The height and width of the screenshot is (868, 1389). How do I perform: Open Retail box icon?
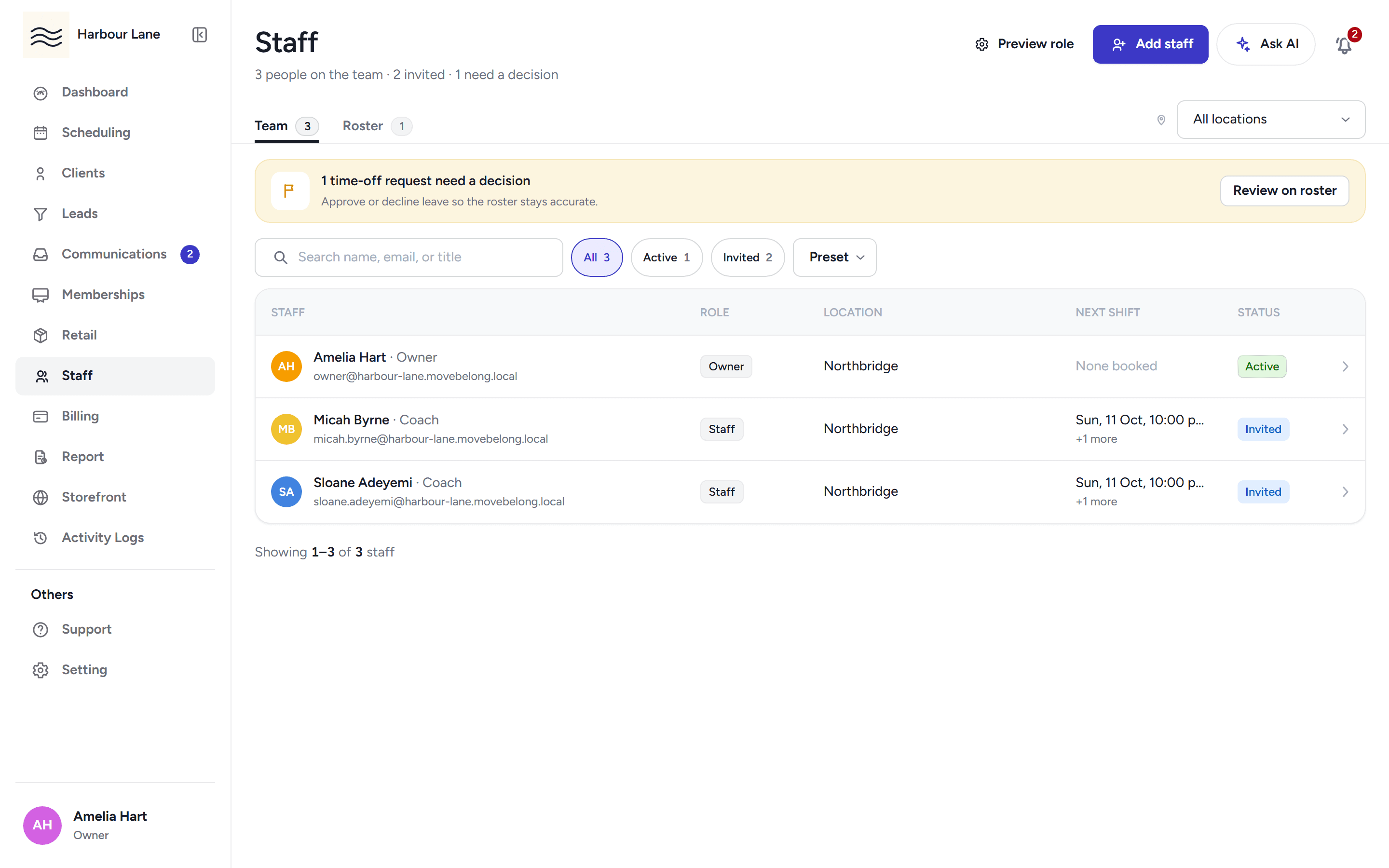[x=40, y=335]
